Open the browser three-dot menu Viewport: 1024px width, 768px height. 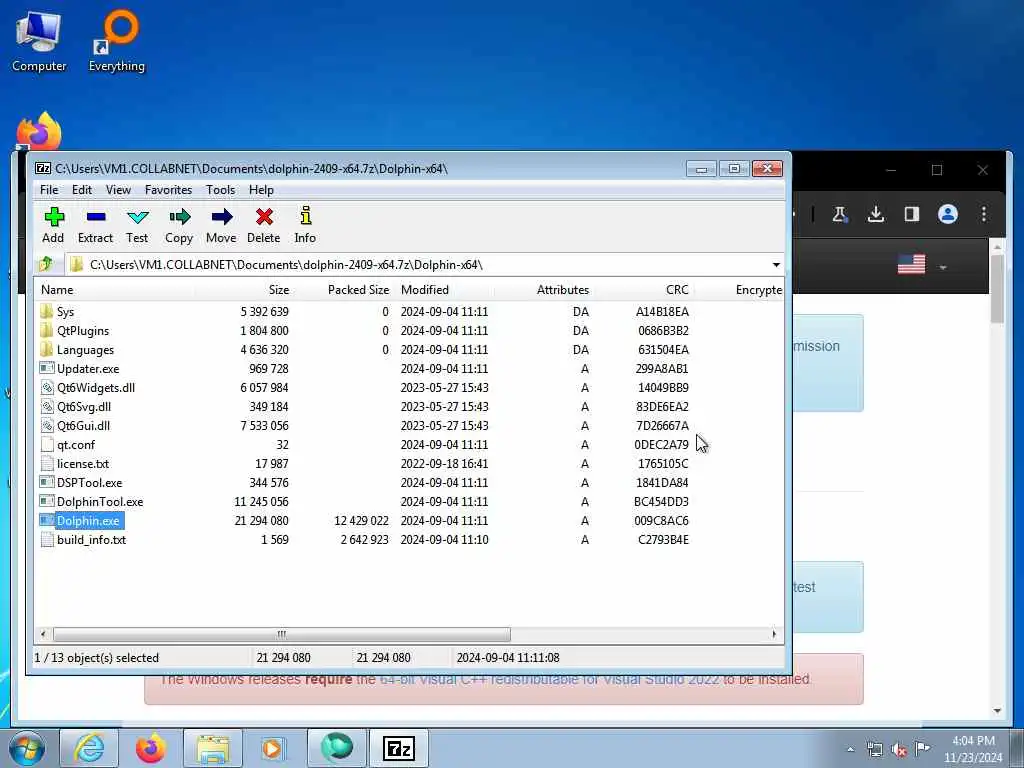pos(984,214)
